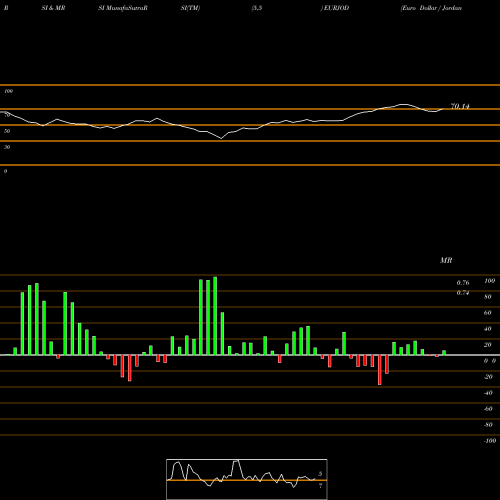
Task: Click the RSI value label 70.14
Action: (460, 106)
